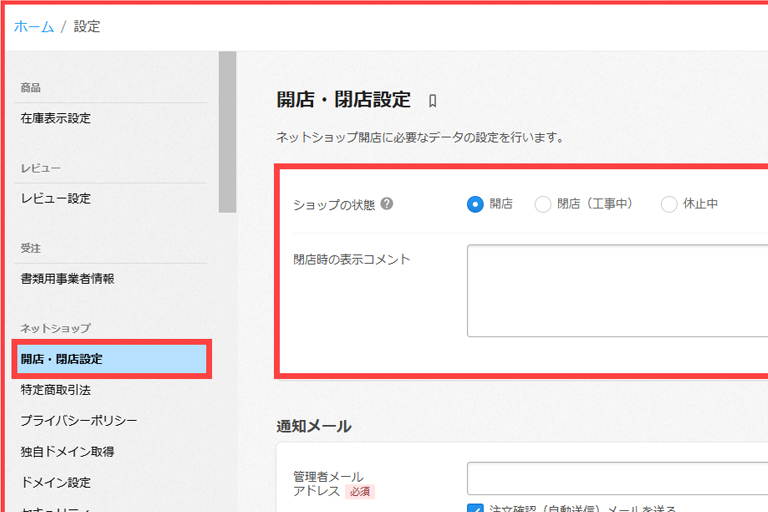Click the help icon next to ショップの状態
Image resolution: width=768 pixels, height=512 pixels.
point(386,203)
